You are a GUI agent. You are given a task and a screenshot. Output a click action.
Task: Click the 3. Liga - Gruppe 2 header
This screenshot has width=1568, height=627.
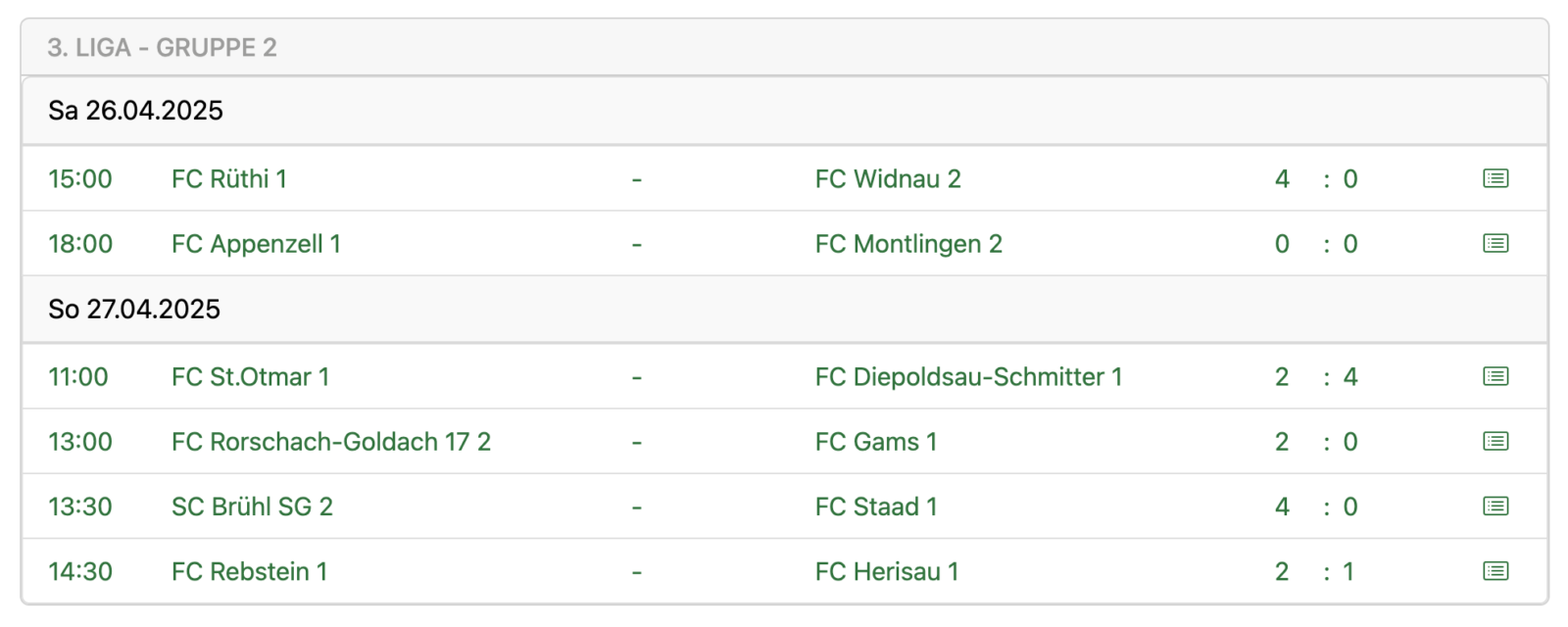click(x=163, y=48)
